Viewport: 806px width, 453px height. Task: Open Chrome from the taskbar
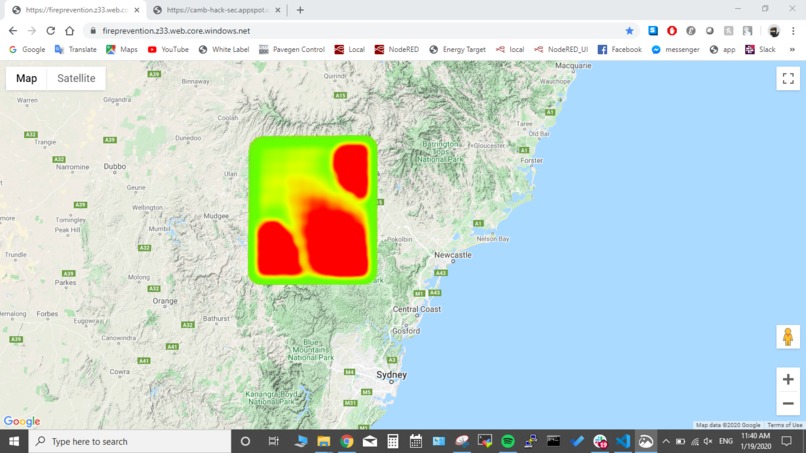[347, 441]
